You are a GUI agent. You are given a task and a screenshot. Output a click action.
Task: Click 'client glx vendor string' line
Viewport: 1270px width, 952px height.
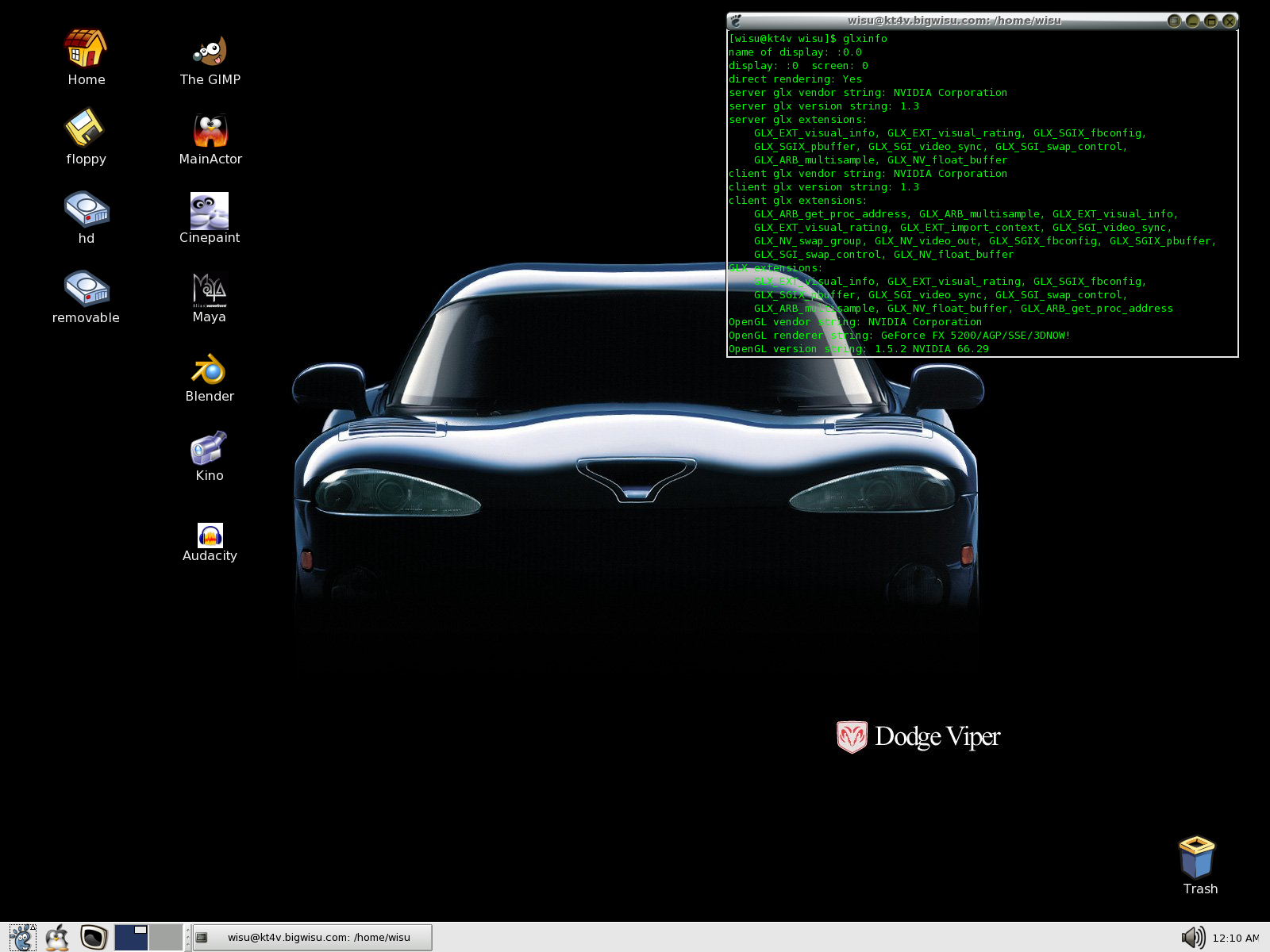868,173
